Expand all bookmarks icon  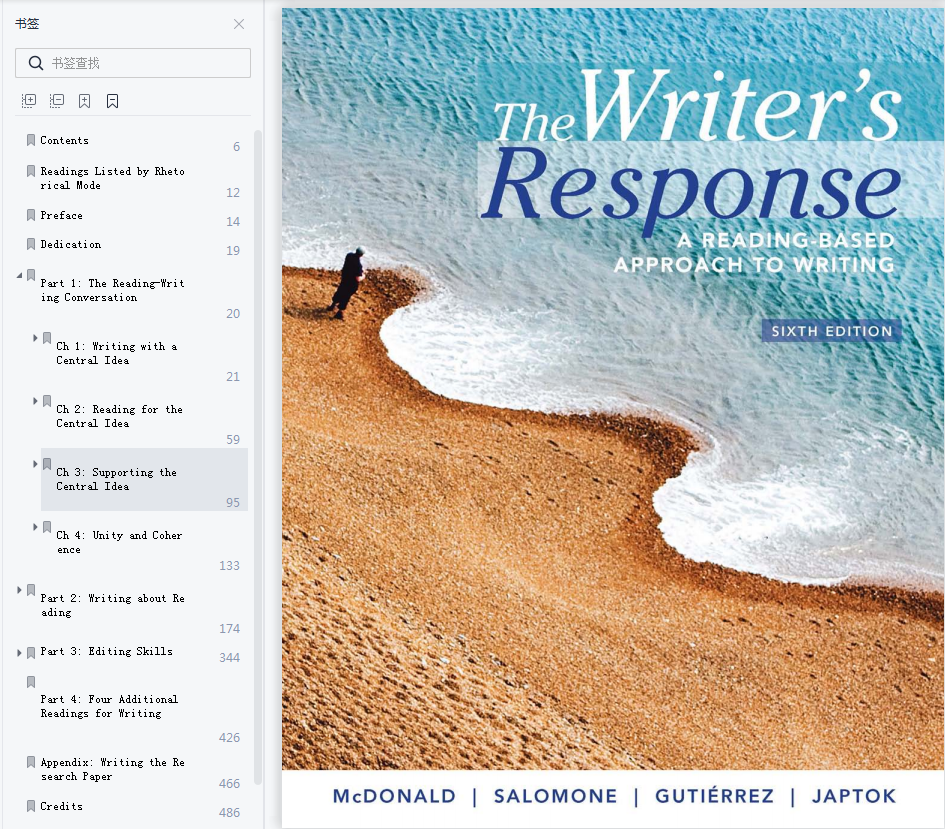pos(29,101)
